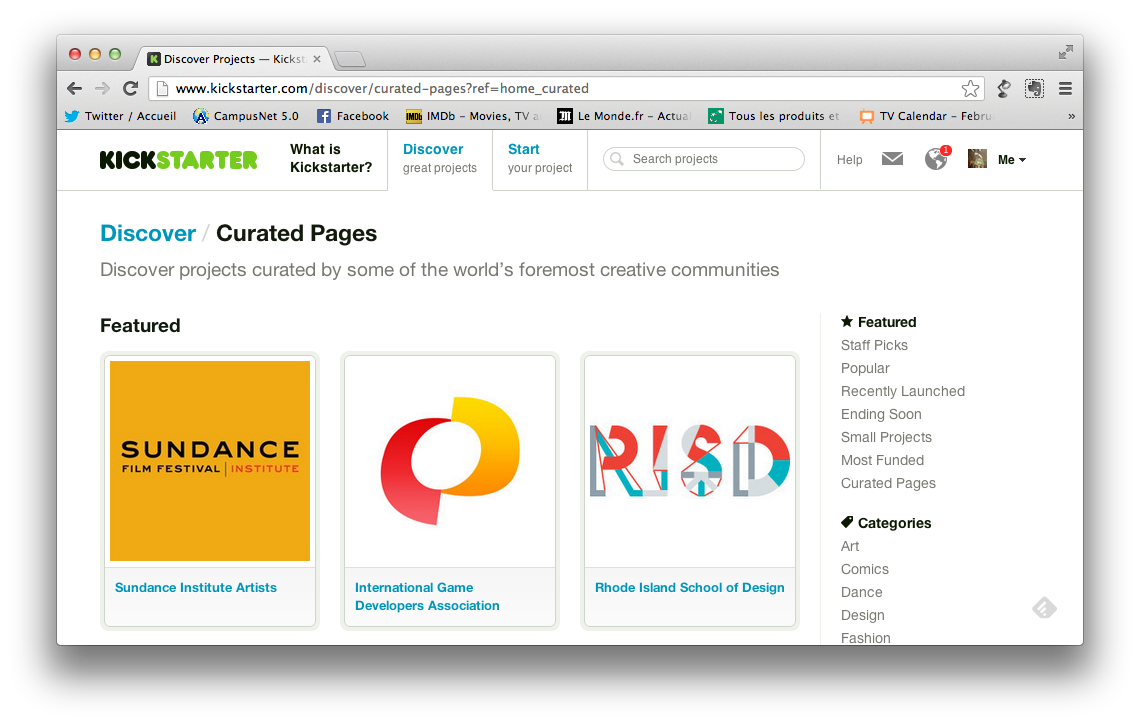Open the Help link
1140x724 pixels.
point(849,160)
